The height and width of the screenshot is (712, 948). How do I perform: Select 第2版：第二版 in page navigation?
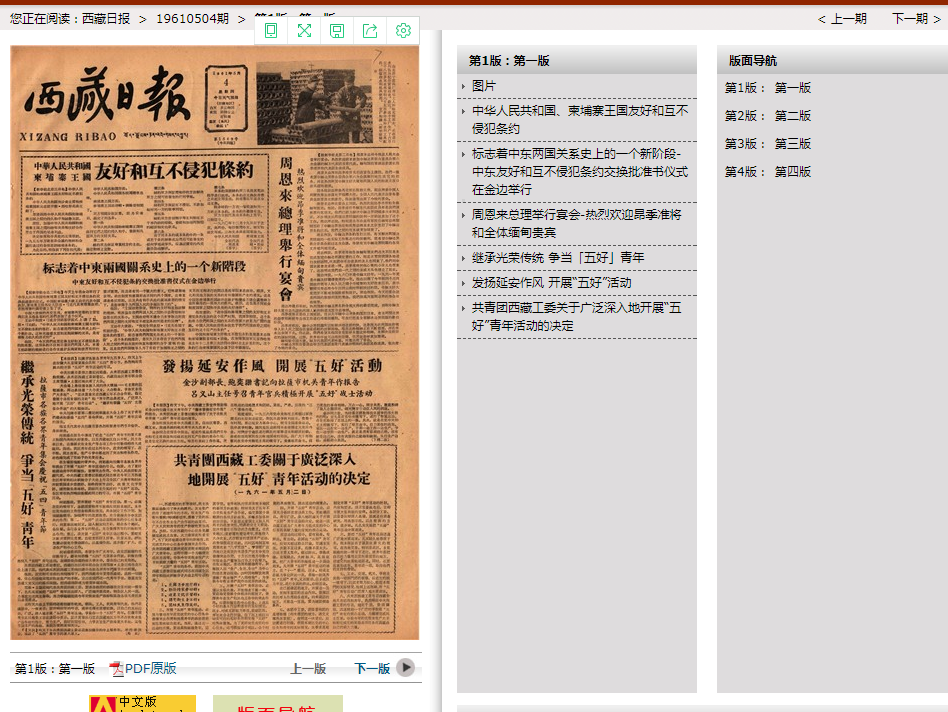768,115
